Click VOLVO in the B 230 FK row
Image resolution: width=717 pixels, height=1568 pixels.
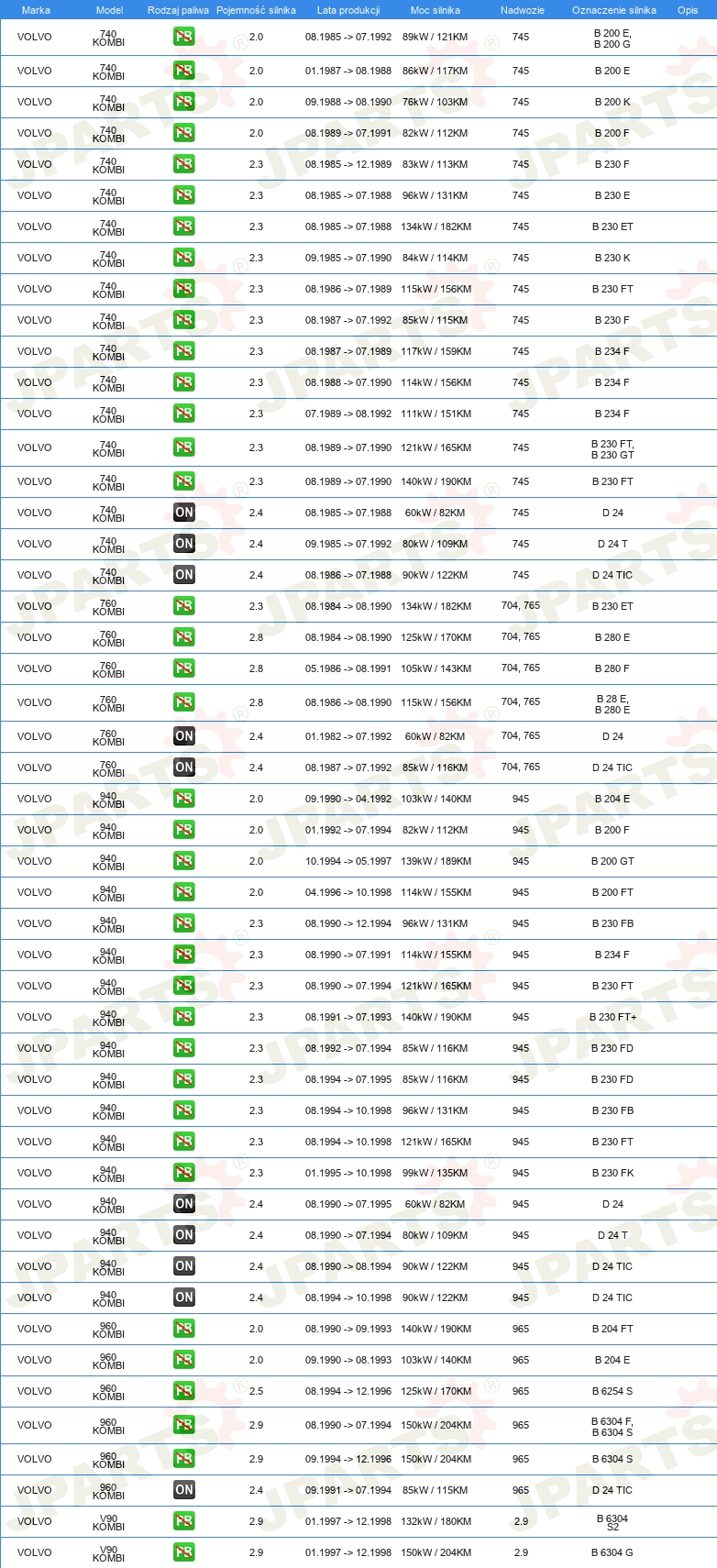[35, 1173]
